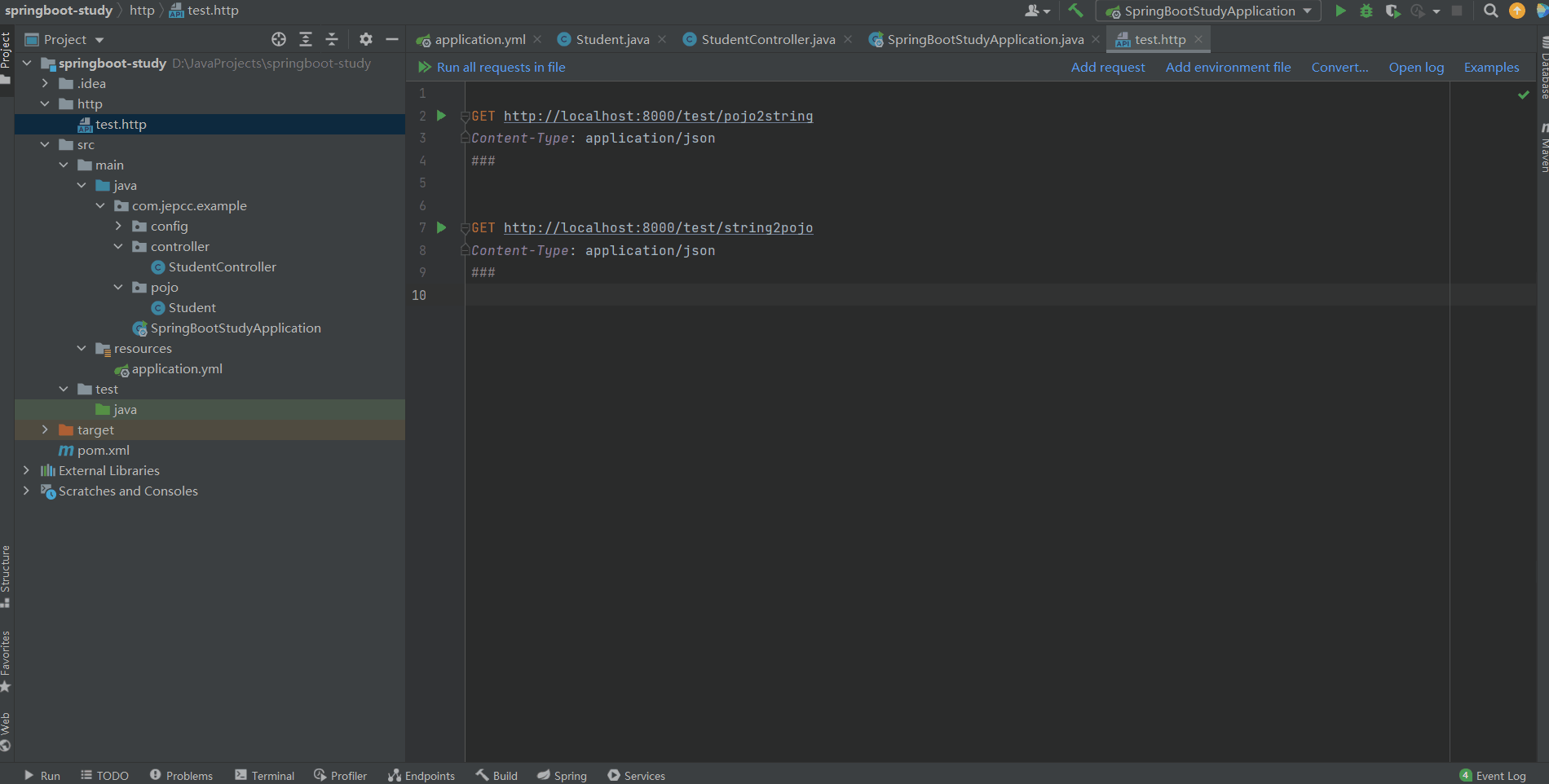Collapse the springboot-study root node
1549x784 pixels.
pos(27,63)
